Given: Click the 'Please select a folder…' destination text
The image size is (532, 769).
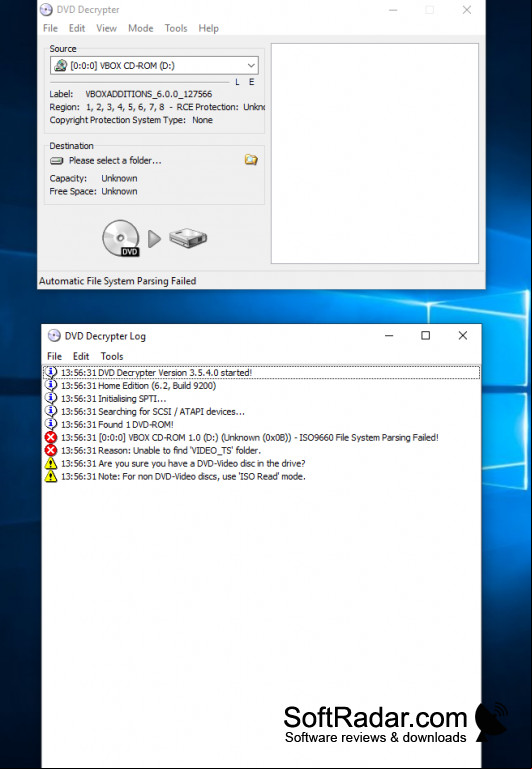Looking at the screenshot, I should (x=115, y=161).
